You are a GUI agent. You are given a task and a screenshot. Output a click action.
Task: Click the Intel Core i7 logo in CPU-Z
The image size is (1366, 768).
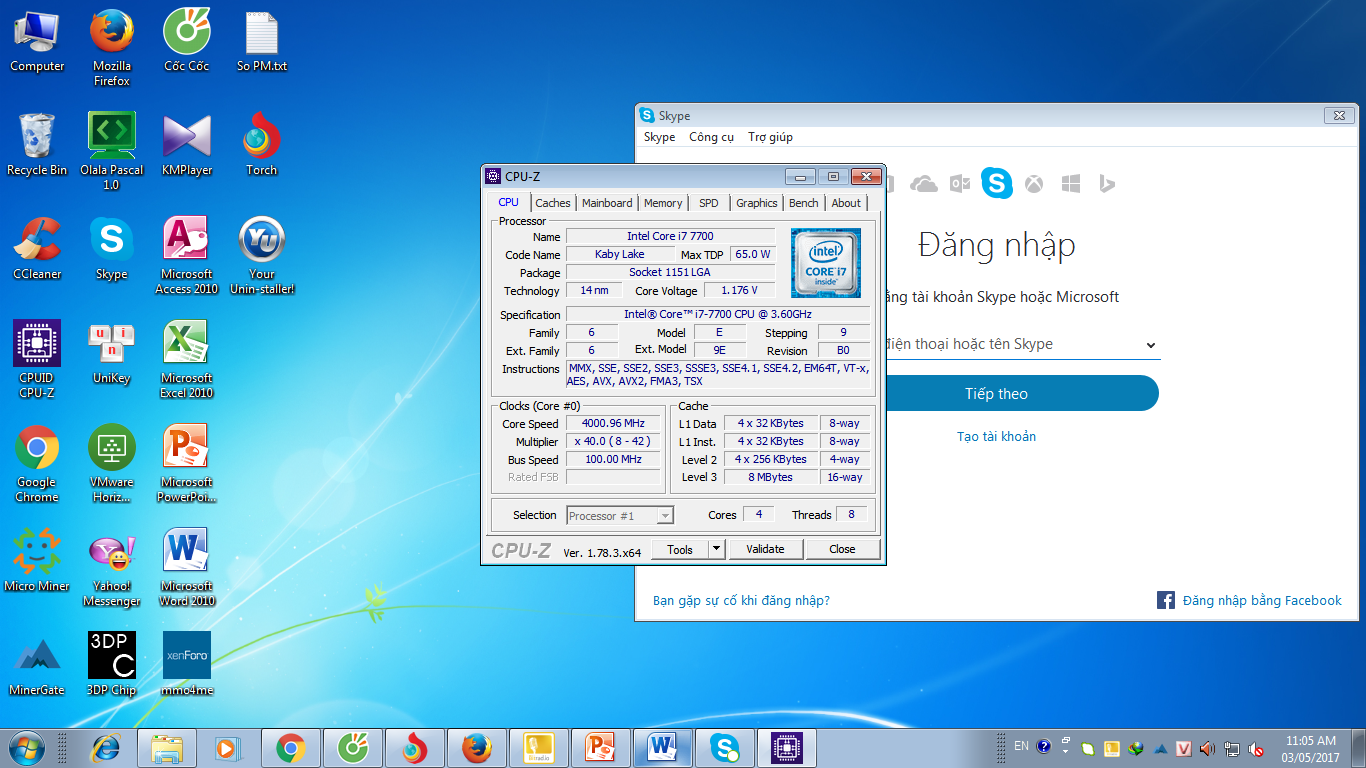[826, 263]
